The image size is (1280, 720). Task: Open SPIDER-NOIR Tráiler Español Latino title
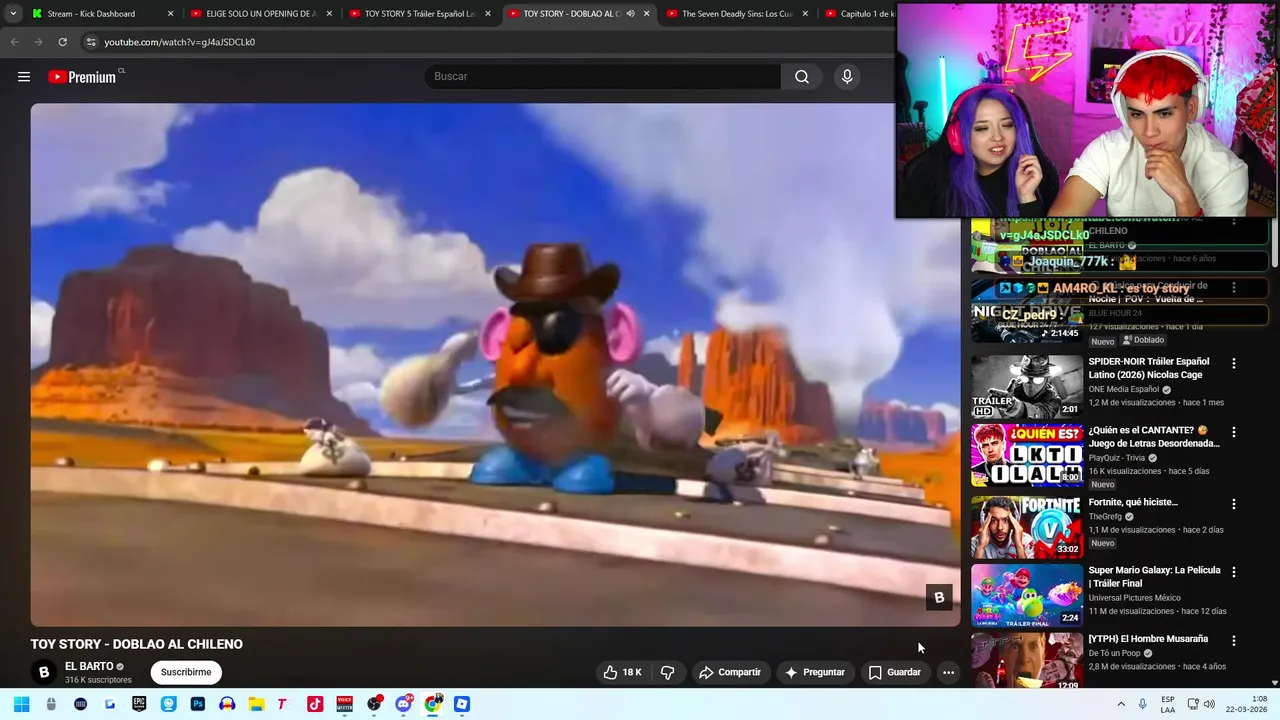pos(1149,368)
